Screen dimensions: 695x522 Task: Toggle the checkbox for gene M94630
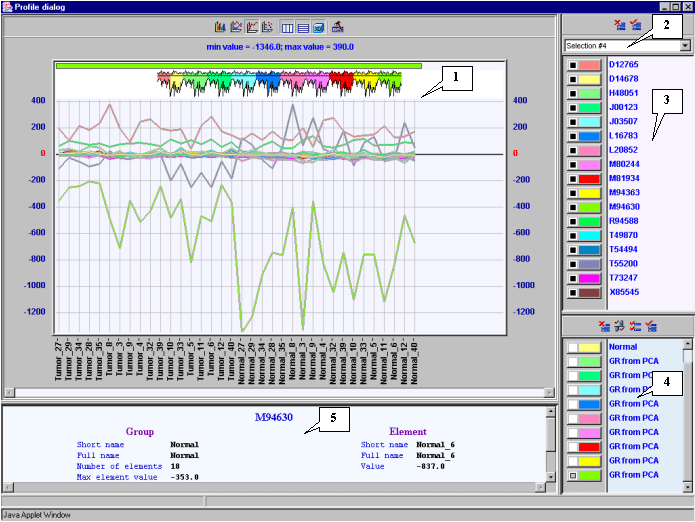pyautogui.click(x=572, y=207)
